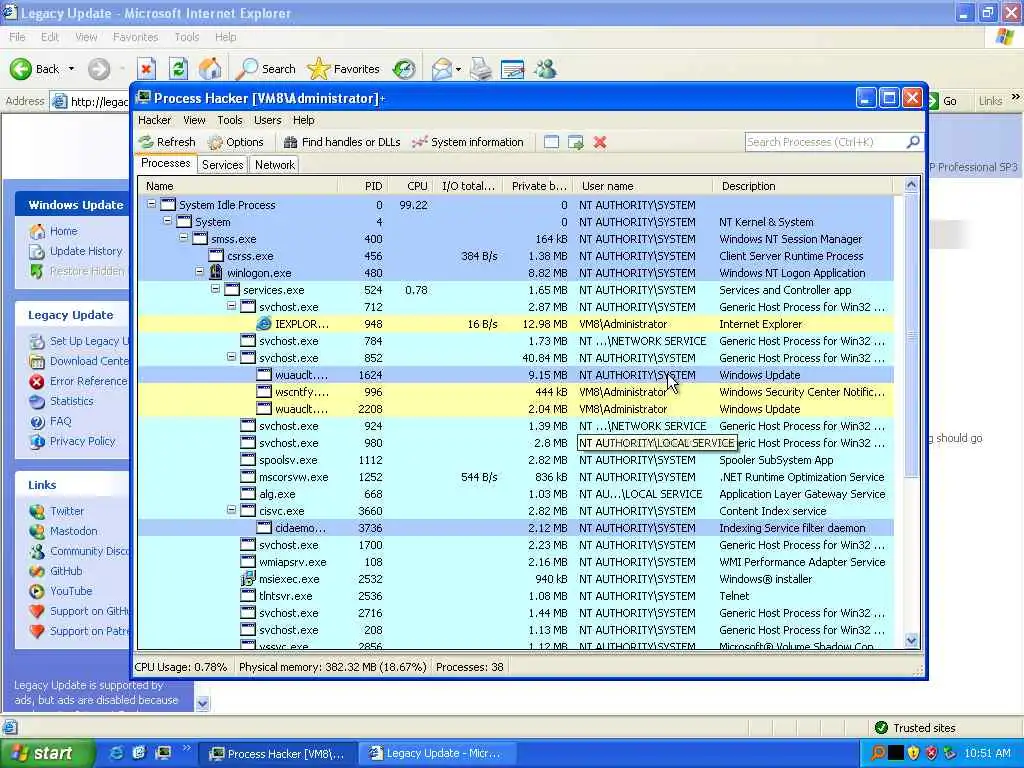
Task: Select the winlogon.exe process icon
Action: pyautogui.click(x=216, y=272)
